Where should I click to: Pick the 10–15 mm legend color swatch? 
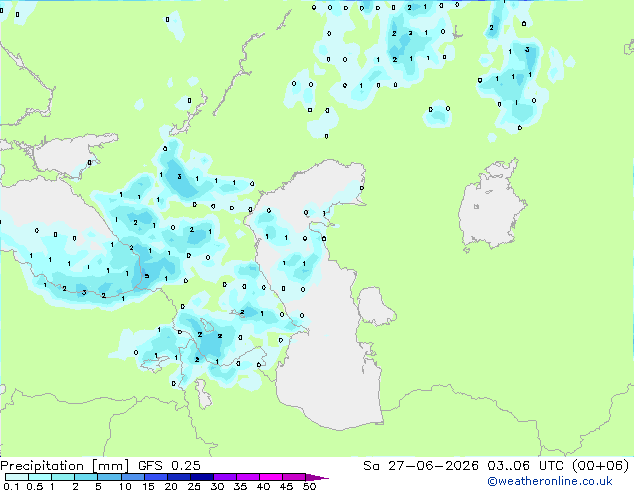tap(132, 477)
